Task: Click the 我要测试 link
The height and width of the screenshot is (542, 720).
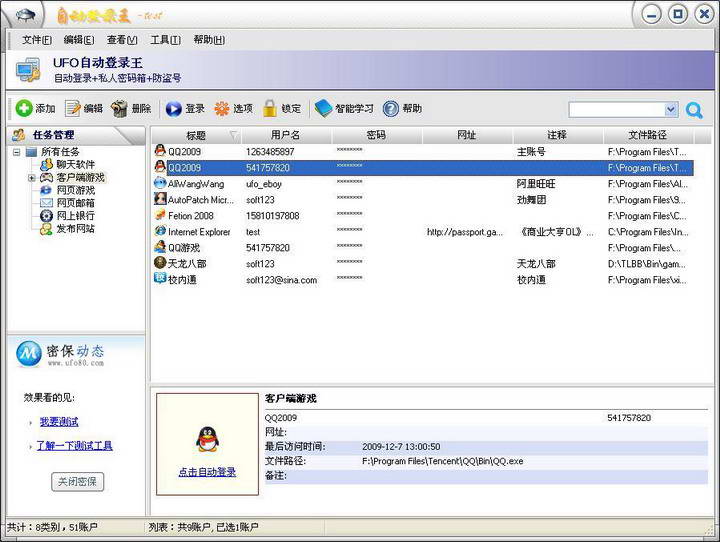Action: click(x=59, y=422)
